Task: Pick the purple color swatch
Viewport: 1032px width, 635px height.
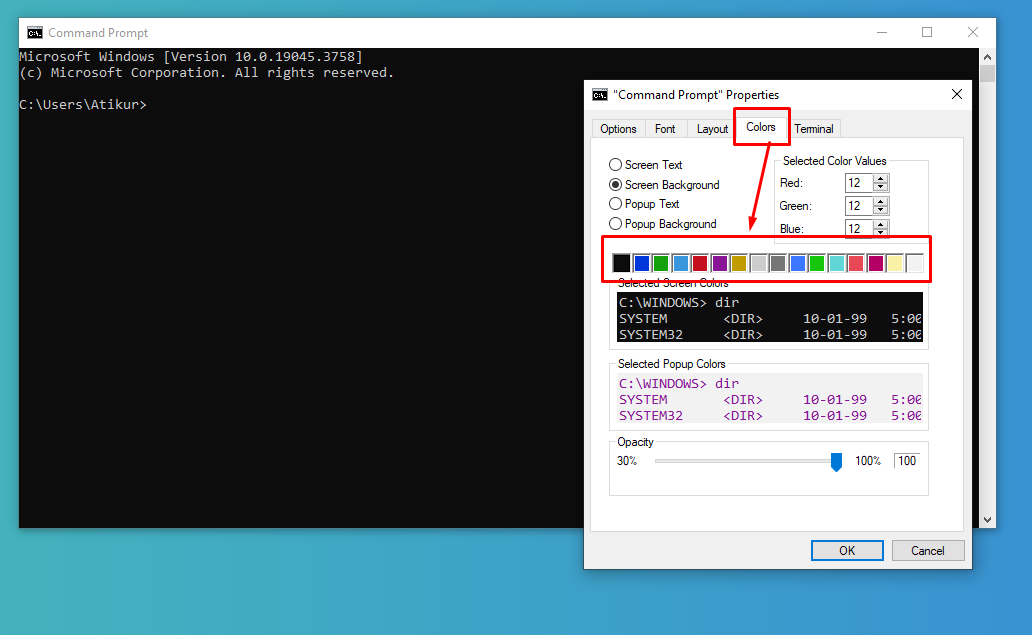Action: pos(719,263)
